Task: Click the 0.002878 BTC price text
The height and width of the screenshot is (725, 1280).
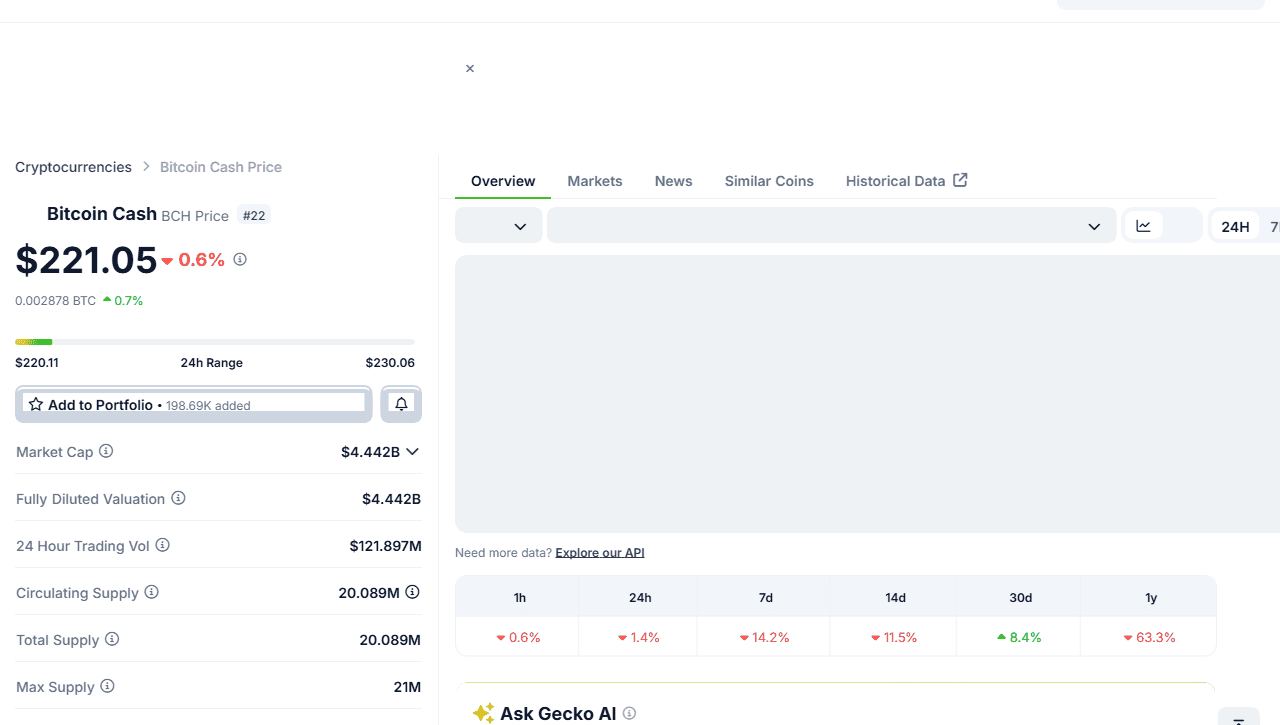Action: coord(55,300)
